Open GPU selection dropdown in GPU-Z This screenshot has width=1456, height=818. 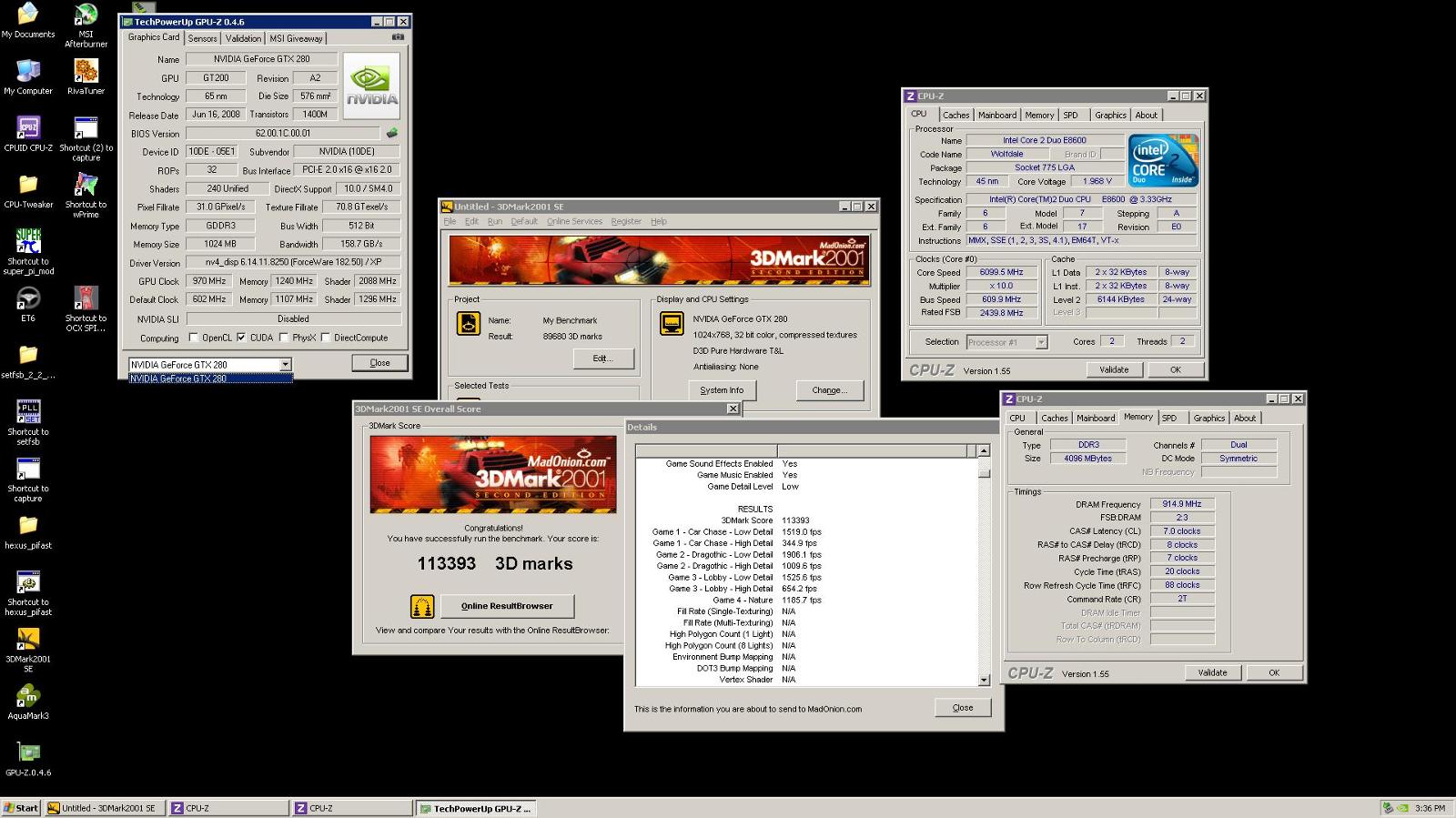pyautogui.click(x=285, y=365)
